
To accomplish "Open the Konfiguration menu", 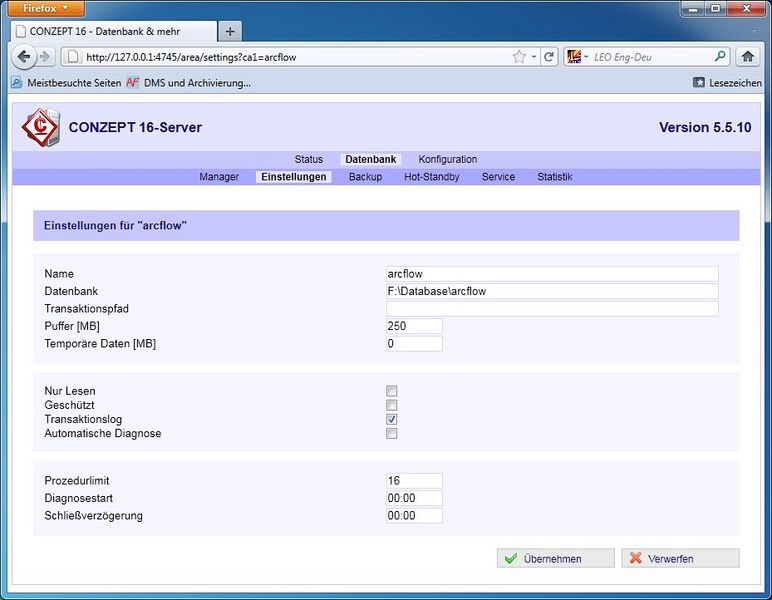I will [448, 159].
